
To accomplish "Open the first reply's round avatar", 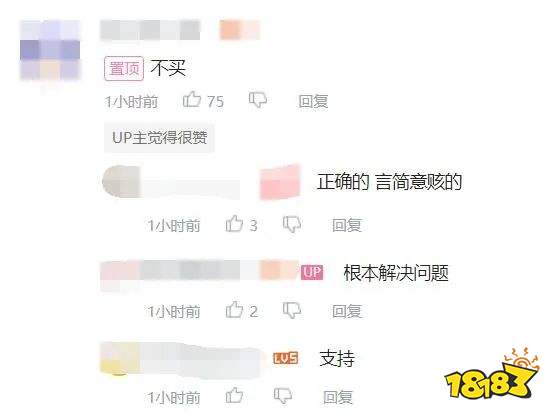I will pos(119,182).
